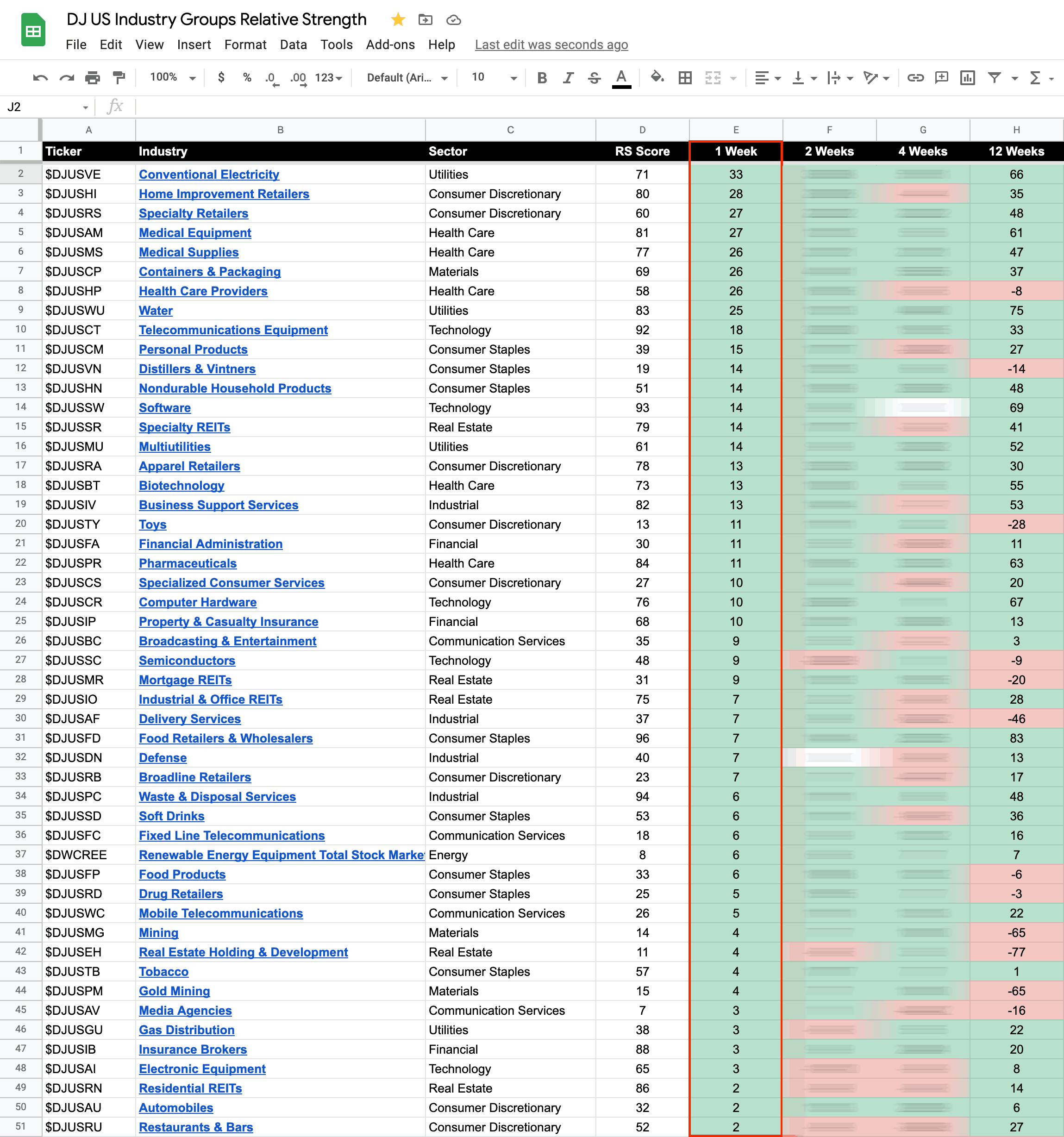This screenshot has width=1064, height=1137.
Task: Open Conventional Electricity link
Action: 209,175
